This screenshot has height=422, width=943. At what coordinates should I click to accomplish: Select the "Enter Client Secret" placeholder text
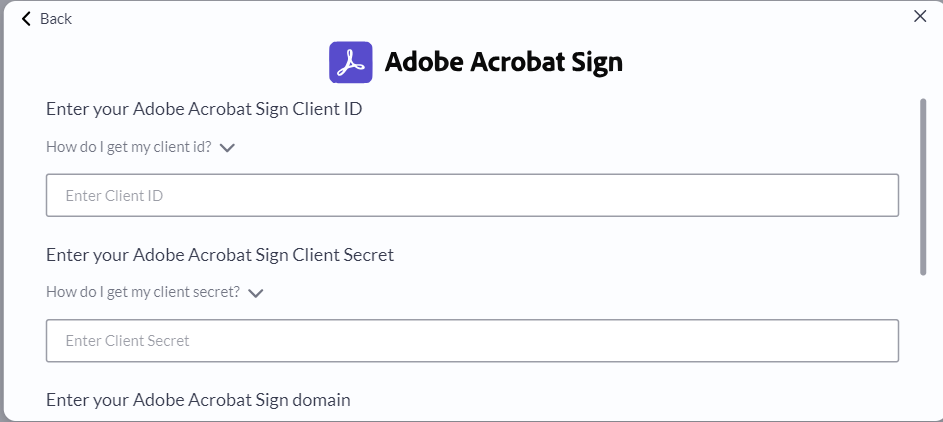tap(127, 341)
